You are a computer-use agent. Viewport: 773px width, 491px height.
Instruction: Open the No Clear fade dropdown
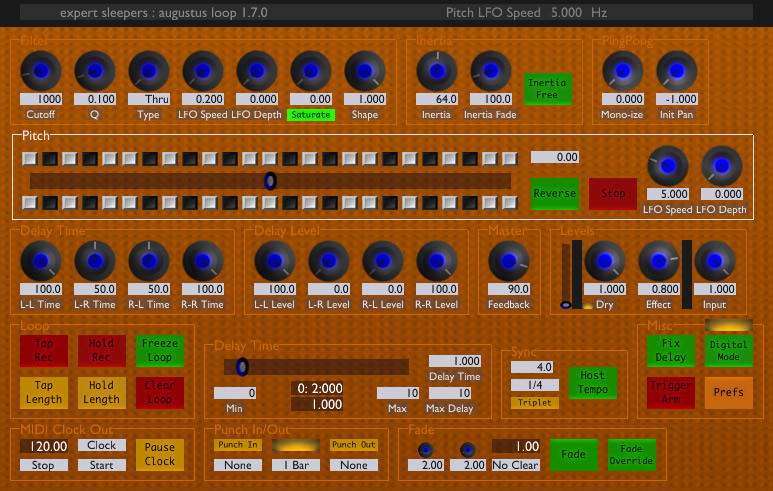[515, 465]
